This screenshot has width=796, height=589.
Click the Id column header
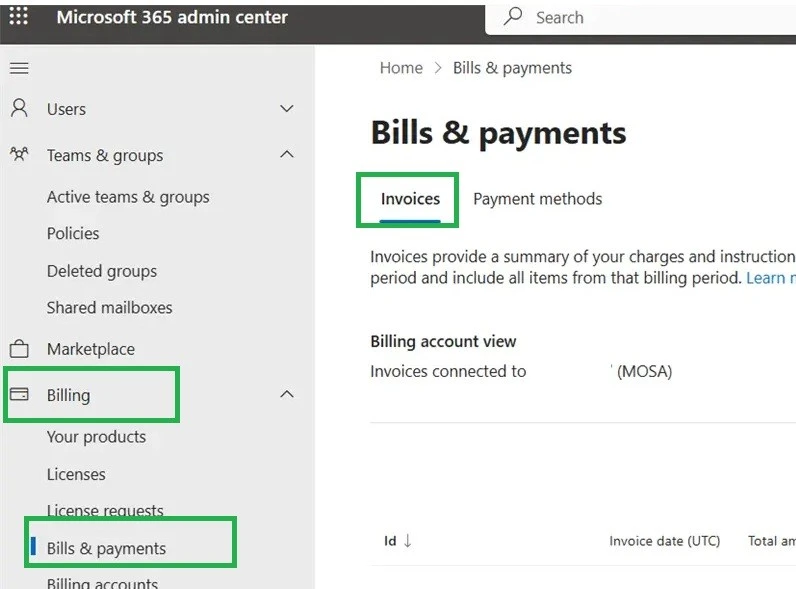pos(390,541)
